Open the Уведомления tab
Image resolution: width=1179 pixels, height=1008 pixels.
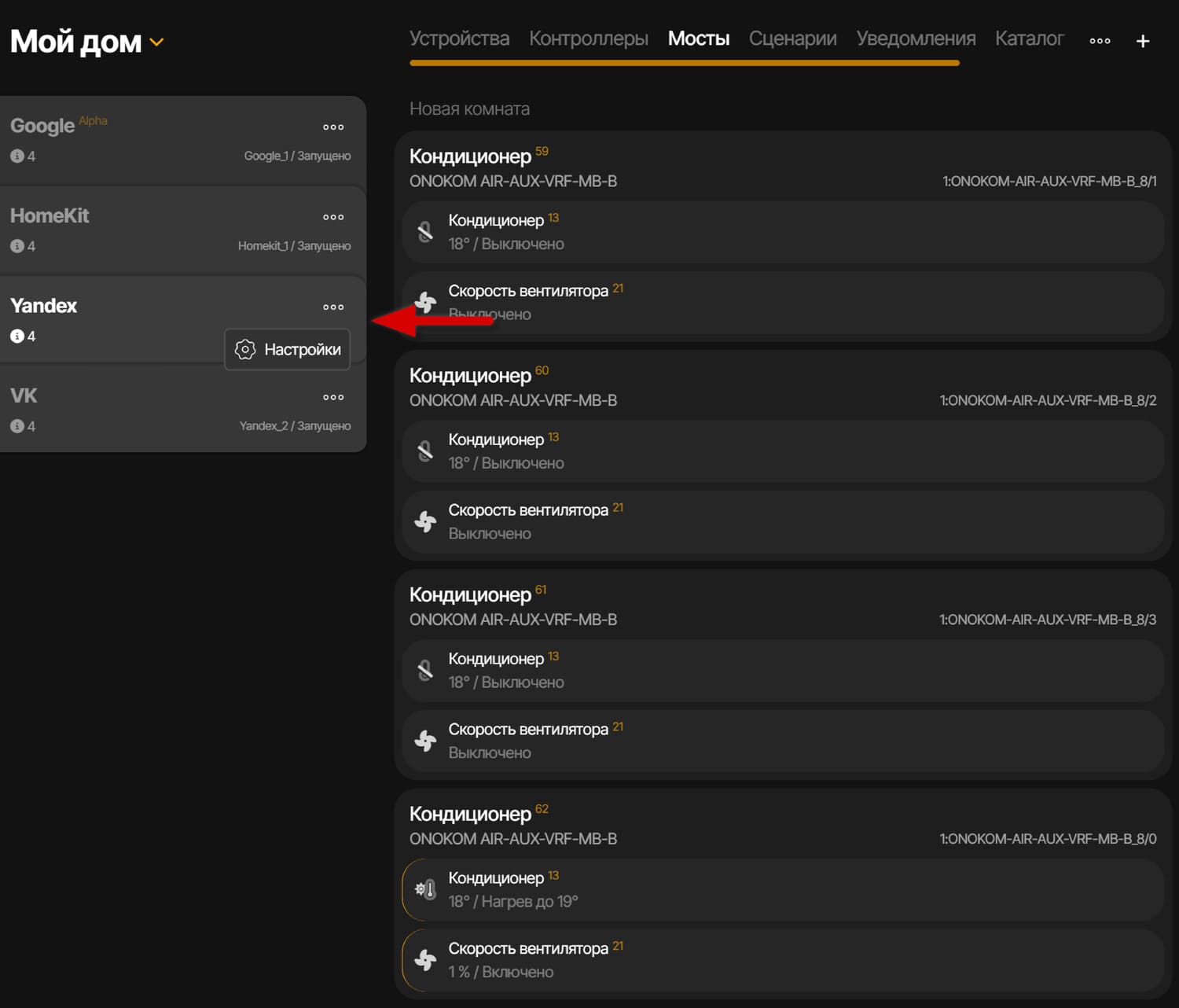tap(914, 38)
